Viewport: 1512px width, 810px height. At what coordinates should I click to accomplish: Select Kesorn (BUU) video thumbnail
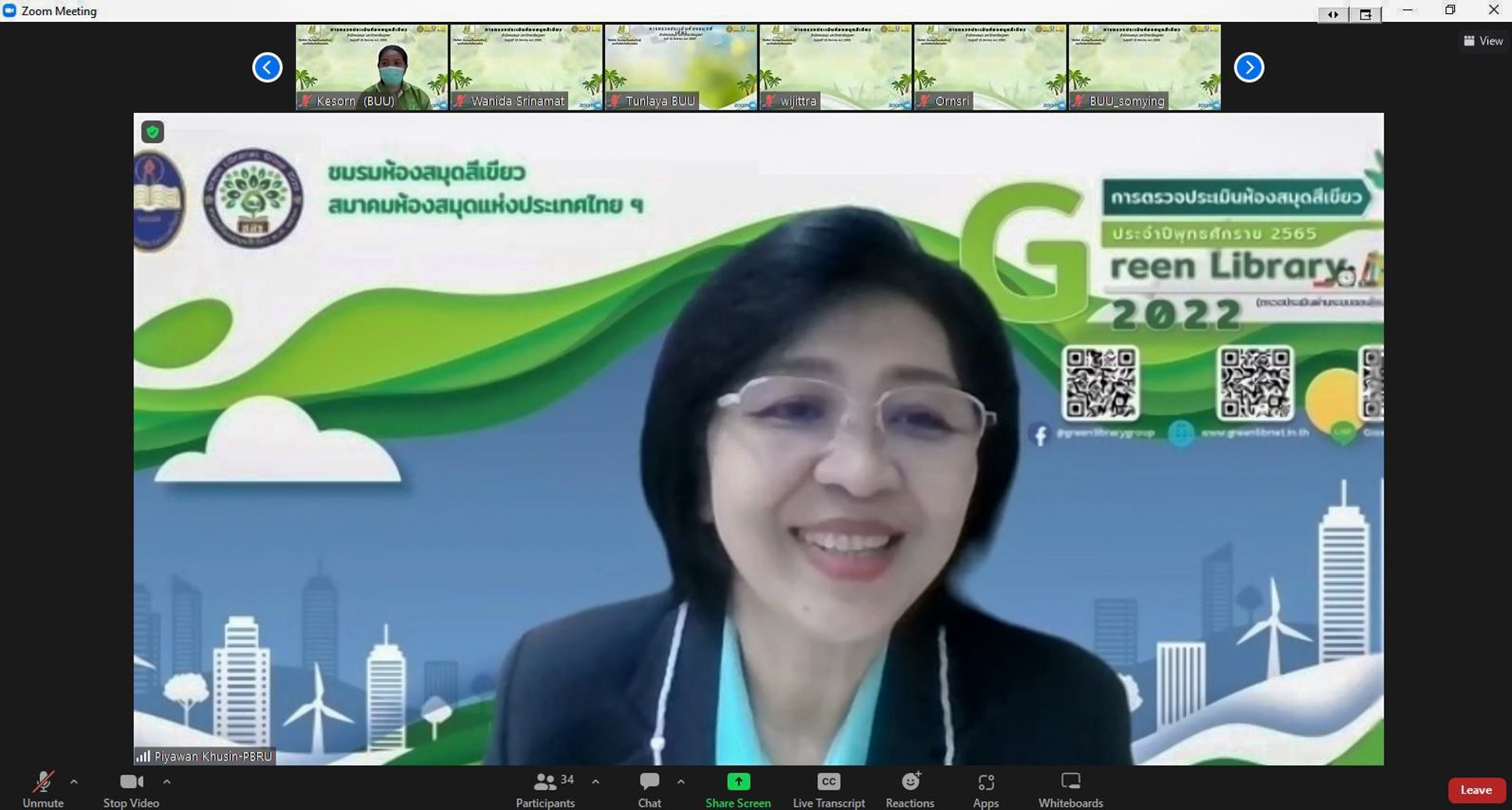372,67
